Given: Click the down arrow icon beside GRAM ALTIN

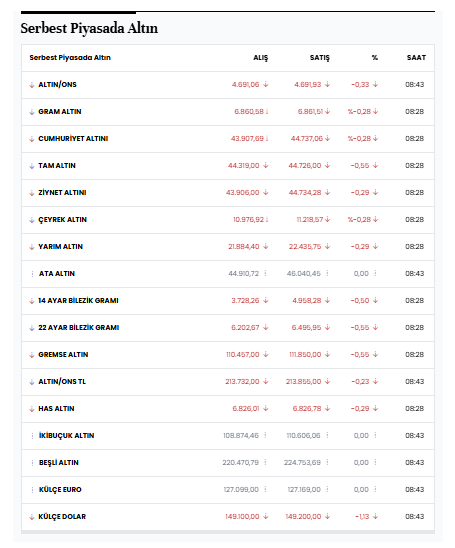Looking at the screenshot, I should pos(32,112).
